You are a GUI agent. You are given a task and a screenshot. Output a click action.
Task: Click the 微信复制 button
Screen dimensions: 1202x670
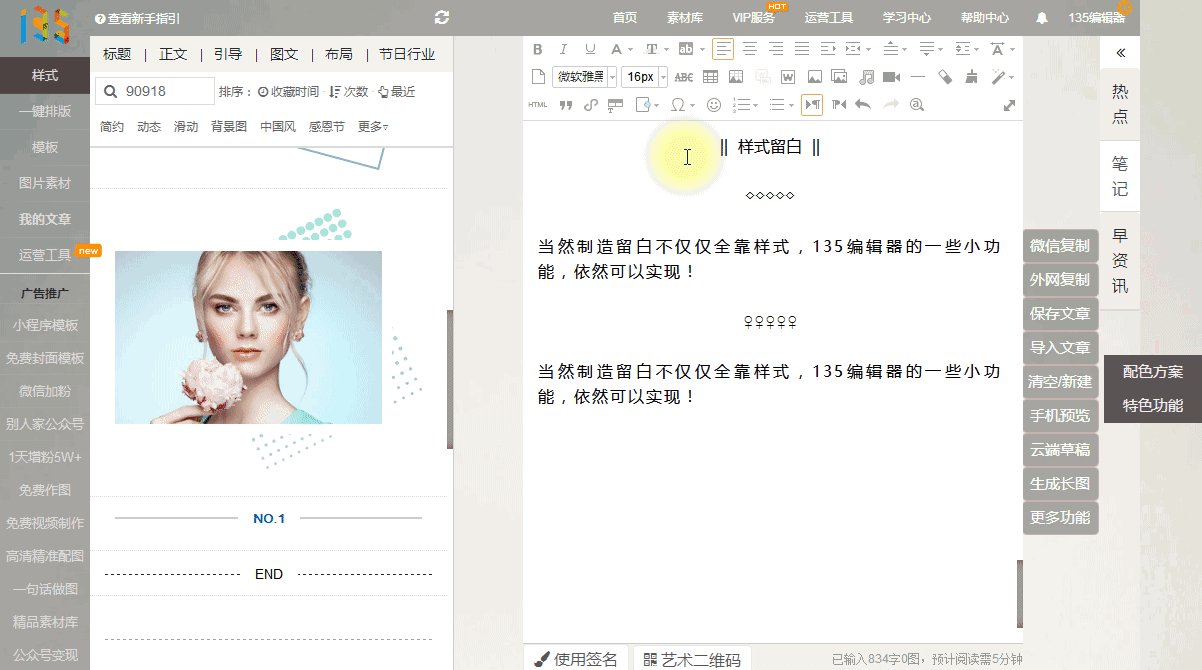click(1060, 246)
